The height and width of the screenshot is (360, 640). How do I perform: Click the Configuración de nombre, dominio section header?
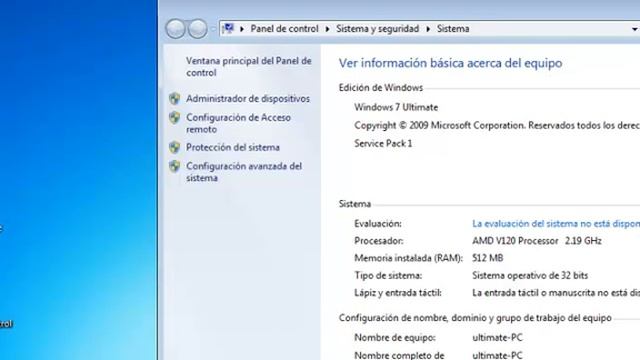[x=475, y=318]
